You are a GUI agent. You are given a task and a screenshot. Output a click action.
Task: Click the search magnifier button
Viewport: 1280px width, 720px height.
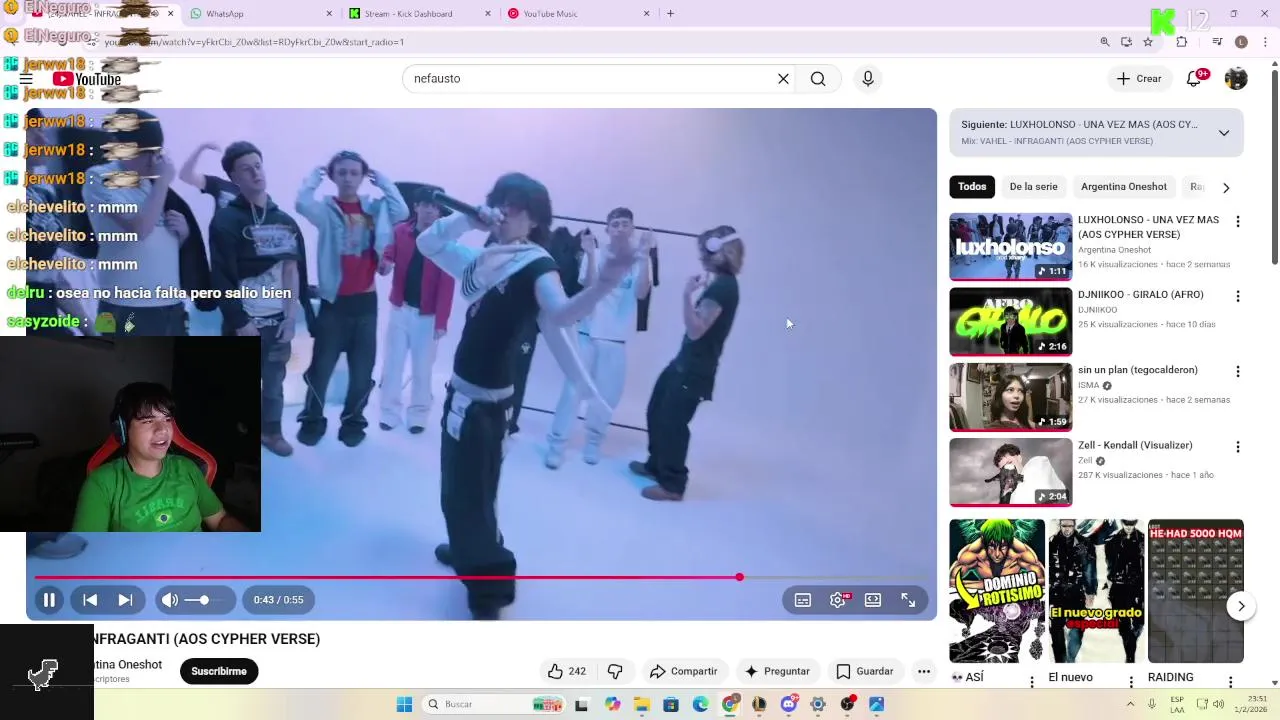(818, 79)
